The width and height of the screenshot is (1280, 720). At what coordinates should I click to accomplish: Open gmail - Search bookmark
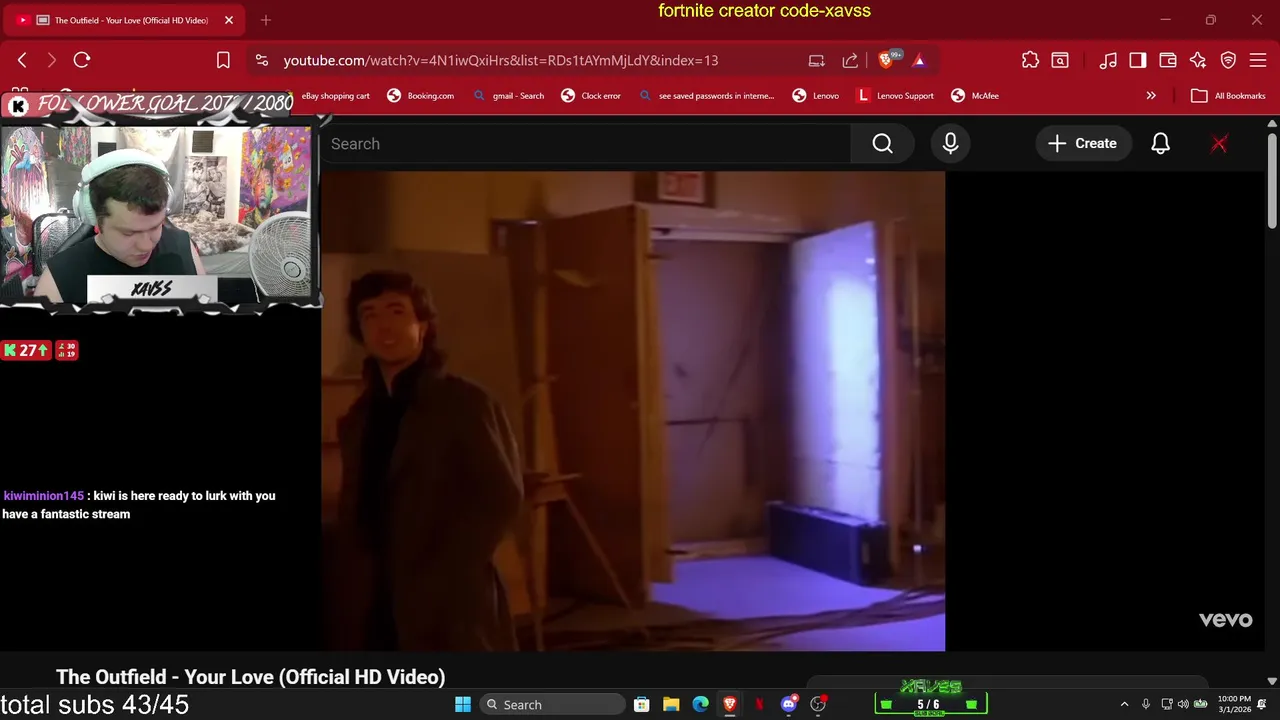click(x=509, y=96)
